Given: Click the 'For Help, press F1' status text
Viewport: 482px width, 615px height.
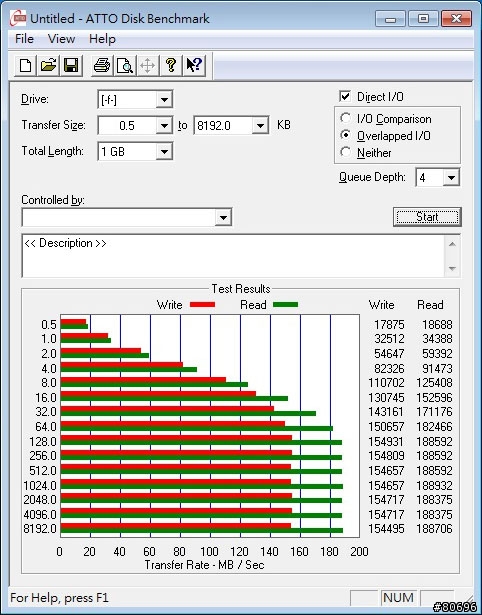Looking at the screenshot, I should [x=60, y=598].
